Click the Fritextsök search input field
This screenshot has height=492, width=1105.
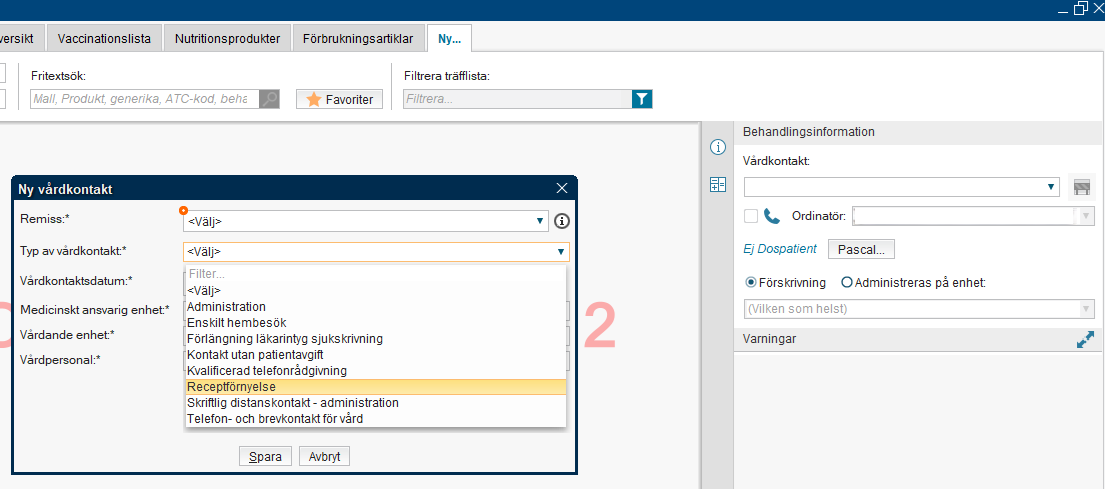[144, 99]
